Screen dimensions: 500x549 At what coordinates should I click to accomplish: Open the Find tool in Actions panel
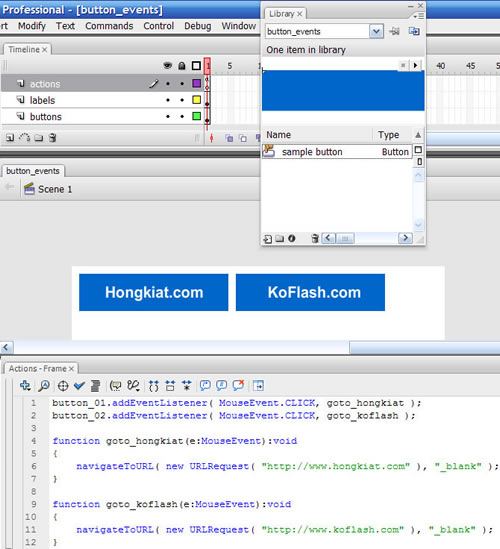pos(44,385)
